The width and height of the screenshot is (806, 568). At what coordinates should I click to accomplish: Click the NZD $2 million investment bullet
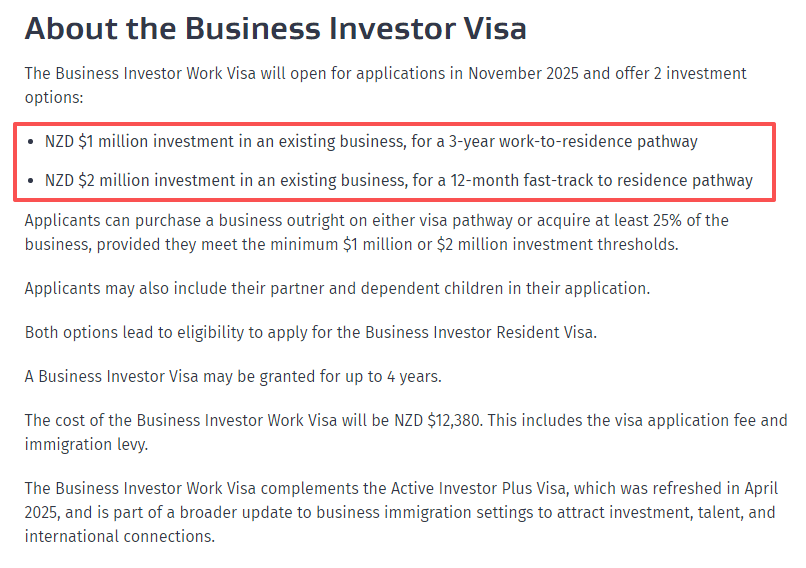click(398, 181)
